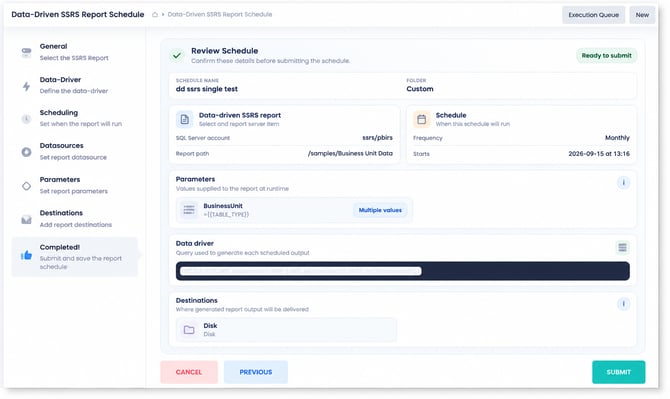Click the Destinations section info icon
This screenshot has height=399, width=670.
point(623,304)
